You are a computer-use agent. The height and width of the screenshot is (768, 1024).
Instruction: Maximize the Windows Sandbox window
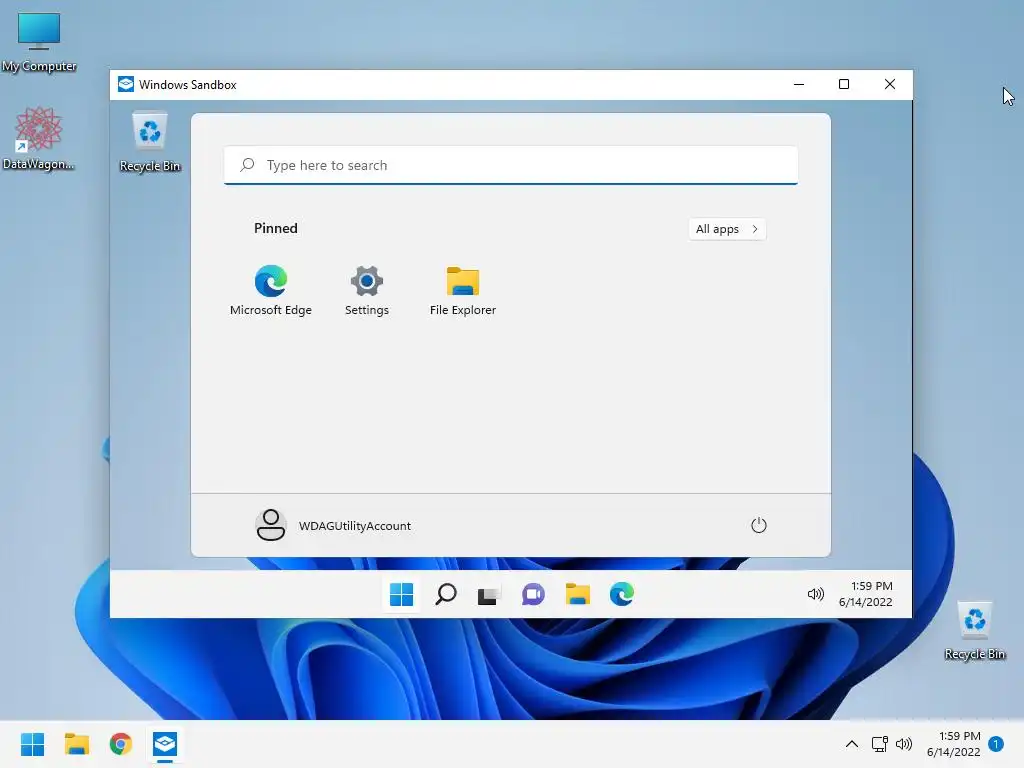844,84
